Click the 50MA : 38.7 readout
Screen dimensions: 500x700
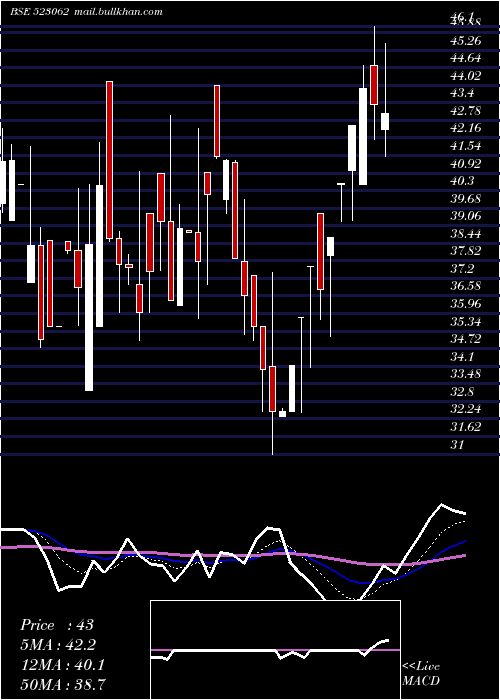(x=63, y=684)
